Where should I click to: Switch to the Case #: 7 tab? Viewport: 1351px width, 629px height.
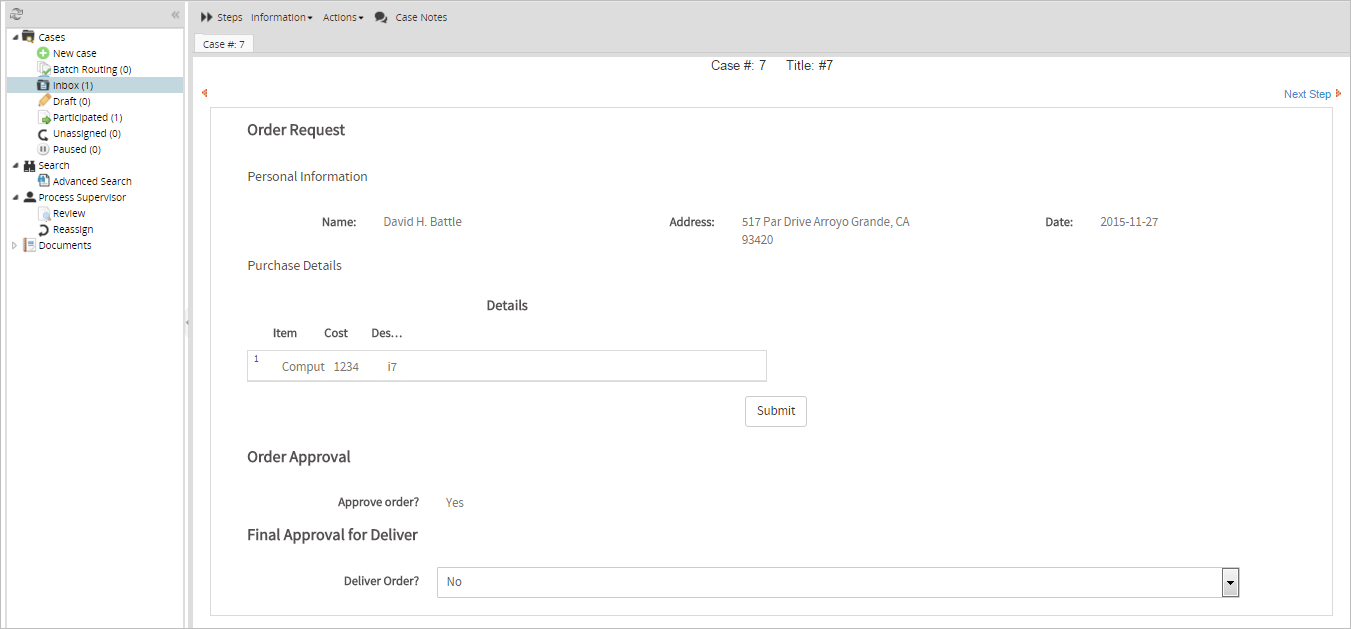(223, 44)
